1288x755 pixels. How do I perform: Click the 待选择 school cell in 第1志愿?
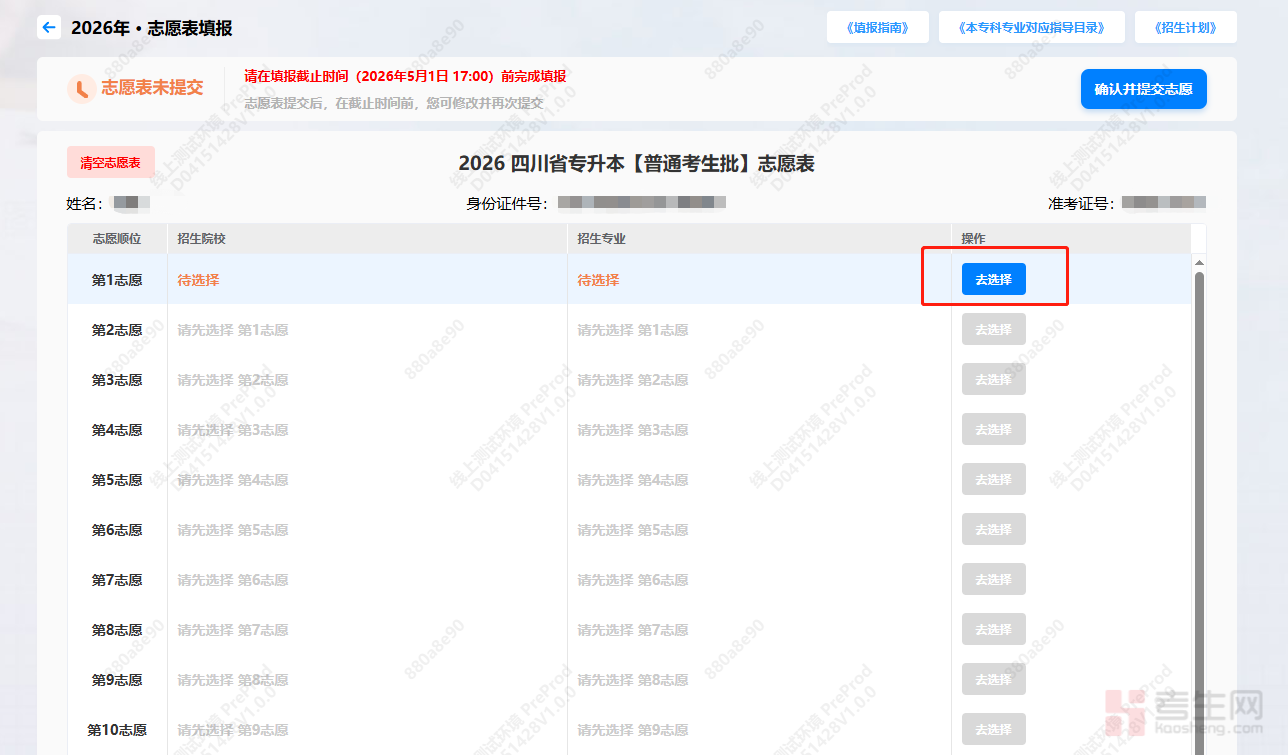pos(198,280)
